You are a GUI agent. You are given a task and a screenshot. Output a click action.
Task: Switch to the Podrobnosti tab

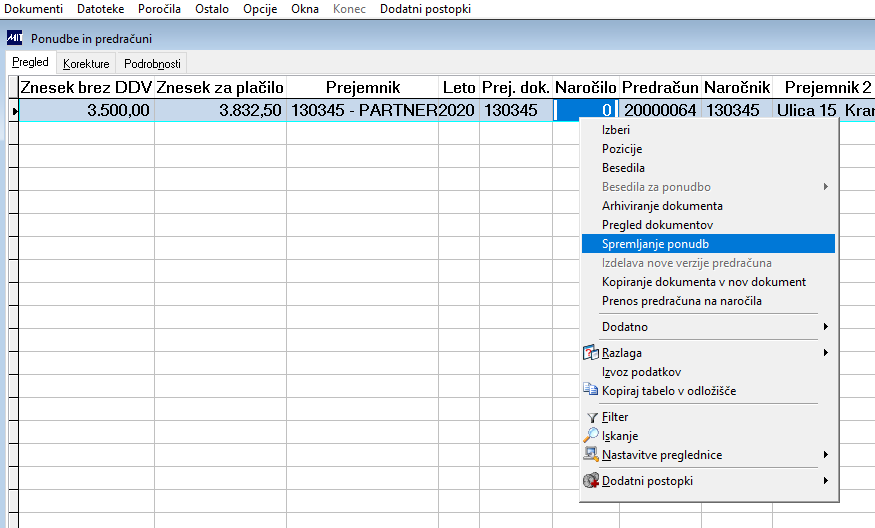click(152, 64)
